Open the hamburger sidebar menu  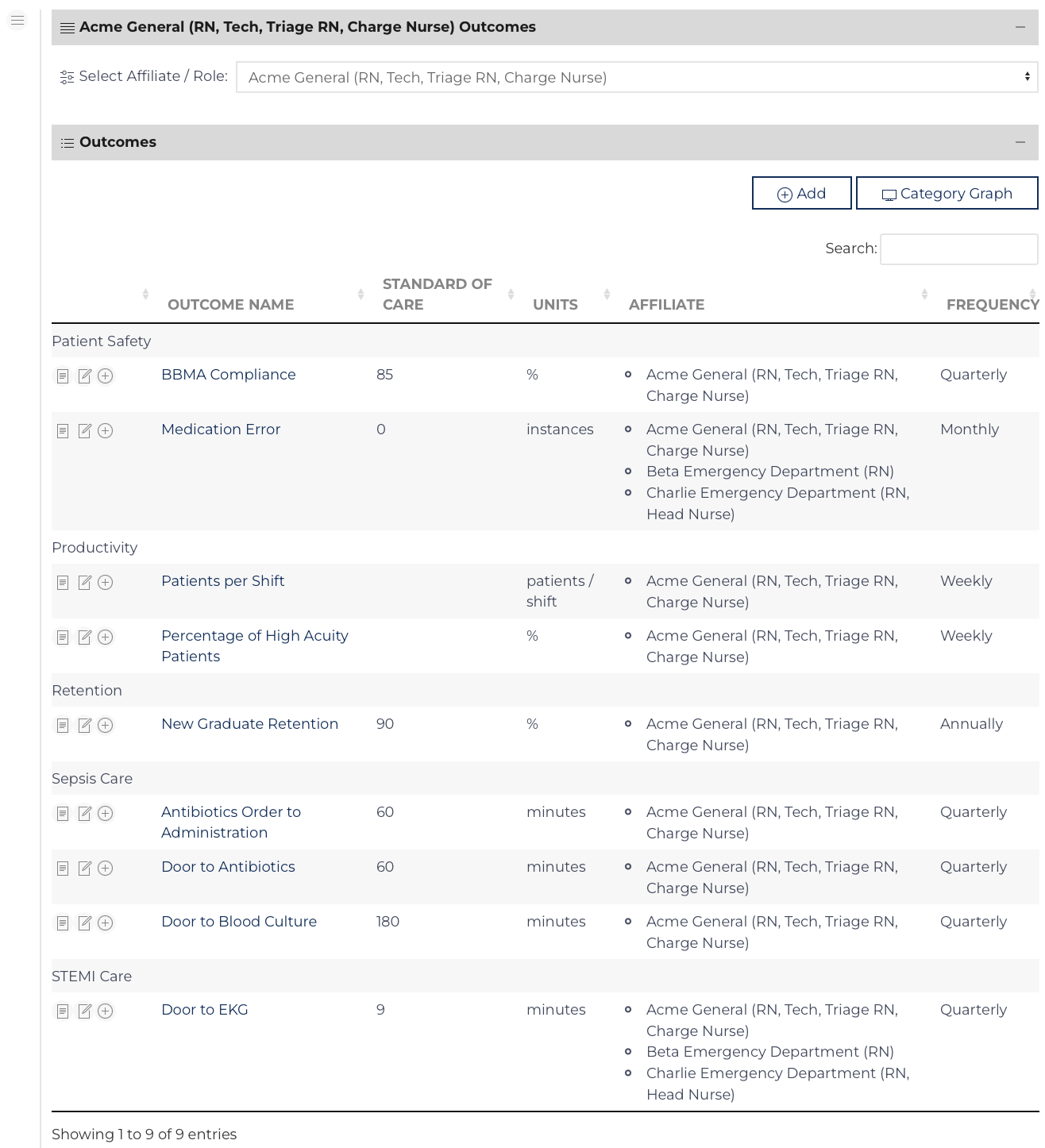coord(17,20)
